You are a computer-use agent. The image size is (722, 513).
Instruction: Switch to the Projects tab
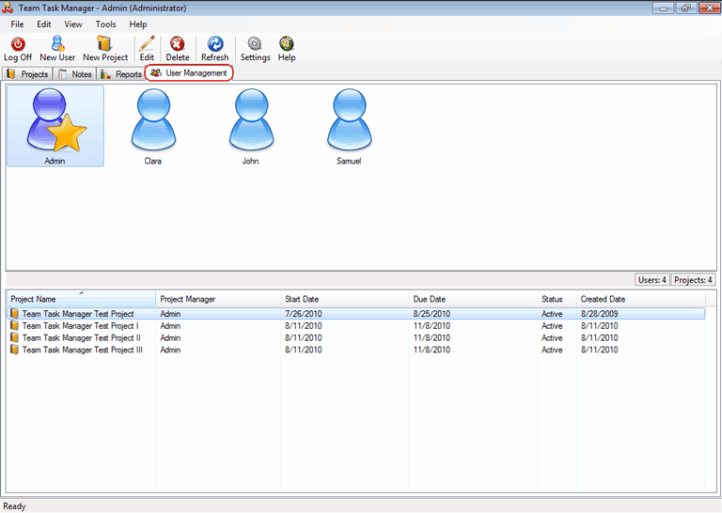[x=28, y=74]
